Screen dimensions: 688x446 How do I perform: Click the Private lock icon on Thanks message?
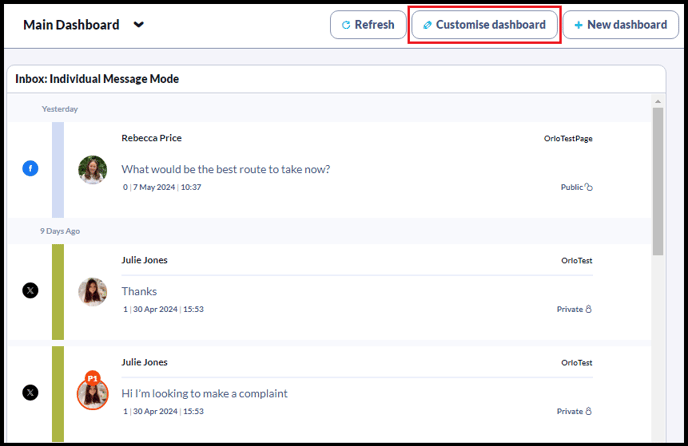coord(588,309)
